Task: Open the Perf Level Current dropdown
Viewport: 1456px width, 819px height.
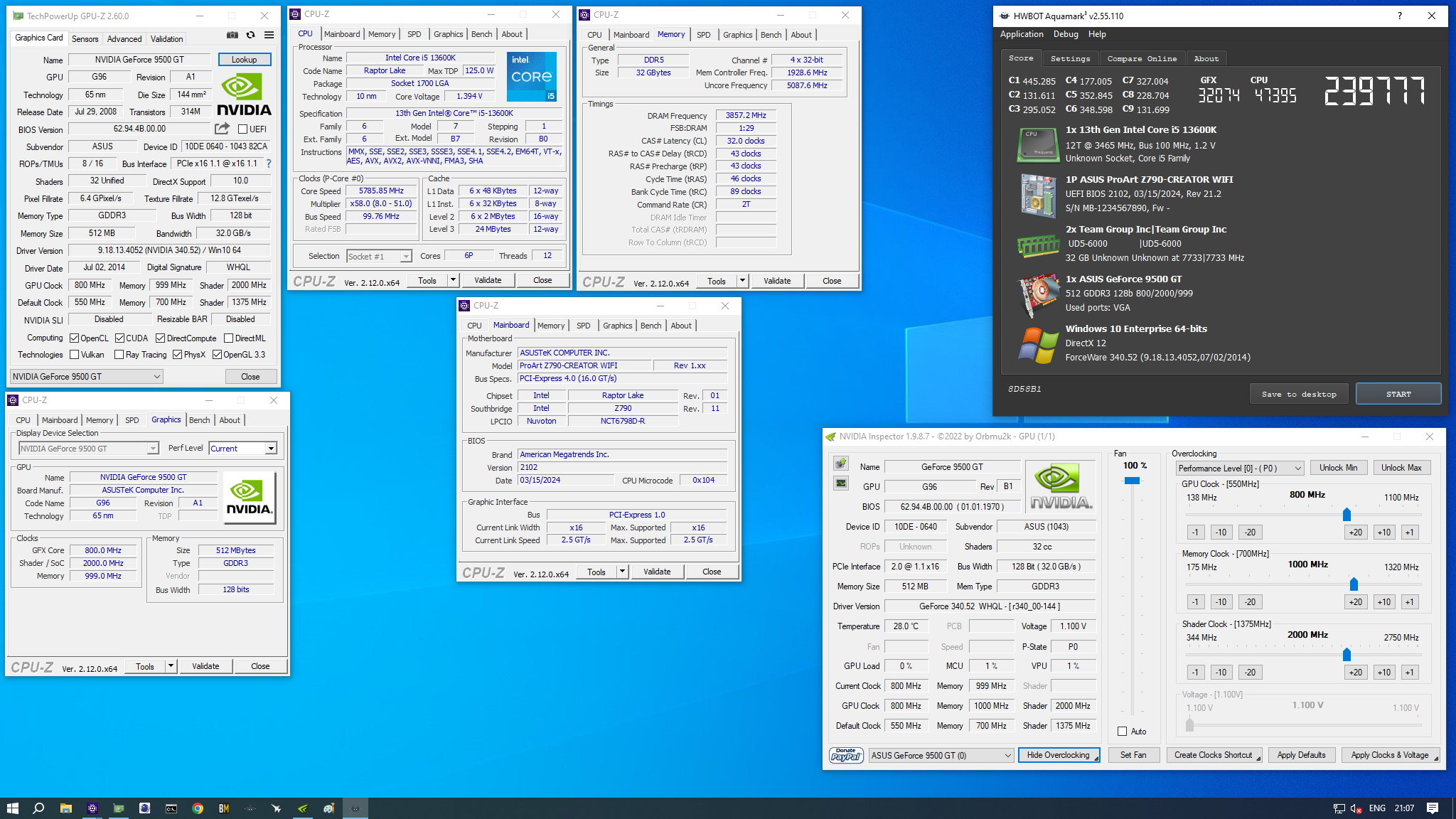Action: (x=242, y=449)
